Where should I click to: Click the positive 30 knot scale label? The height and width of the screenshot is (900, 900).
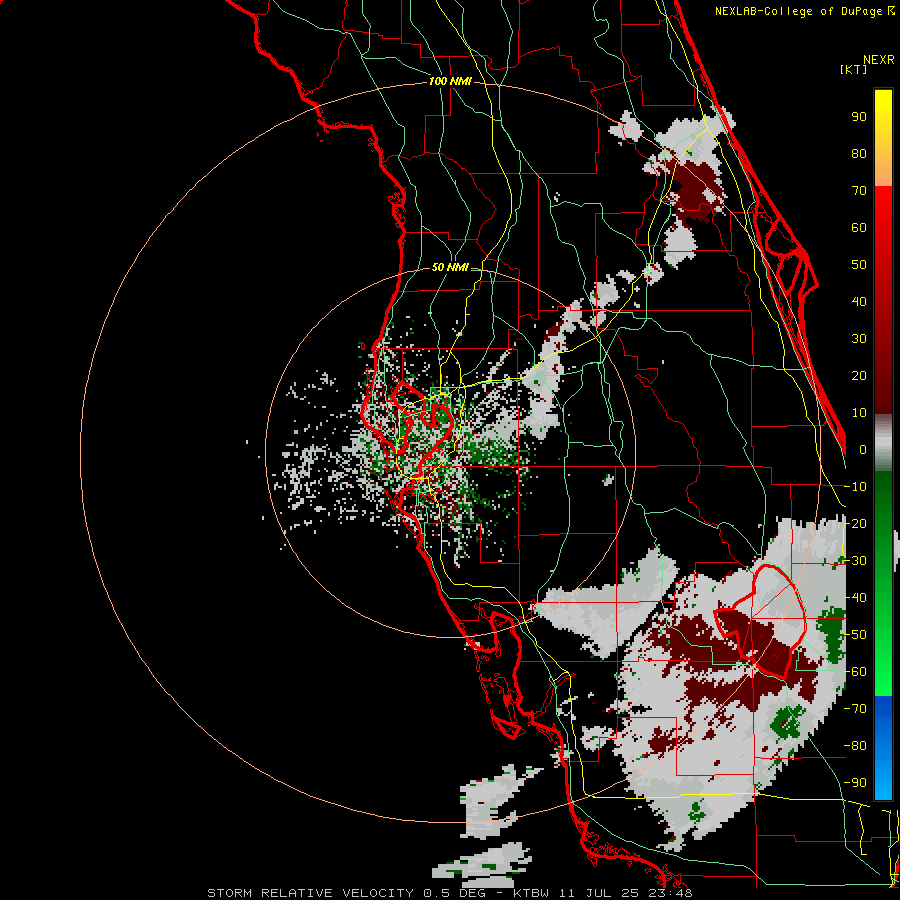[x=859, y=339]
